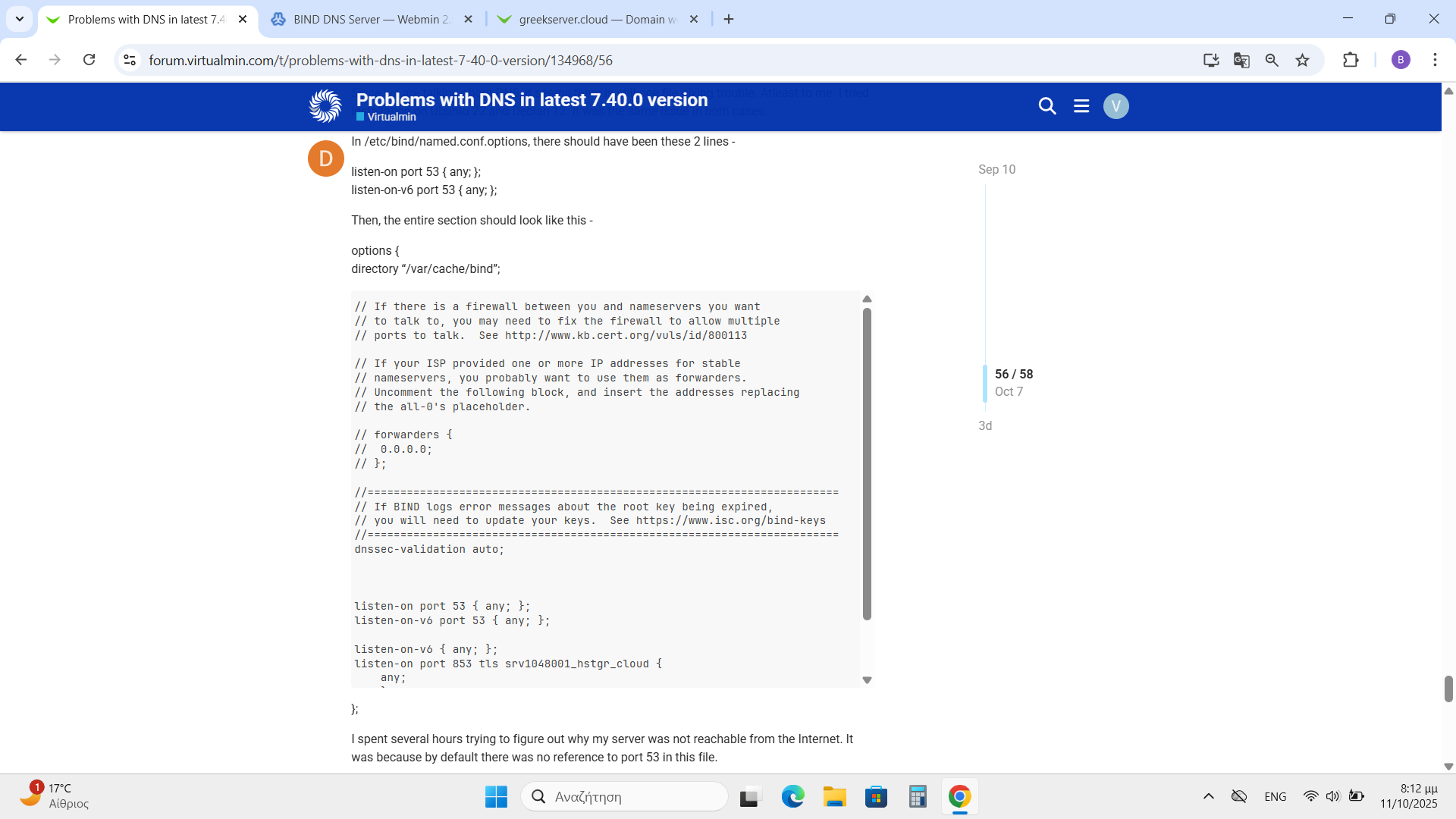Show hidden system tray icons chevron
The width and height of the screenshot is (1456, 819).
(1209, 796)
